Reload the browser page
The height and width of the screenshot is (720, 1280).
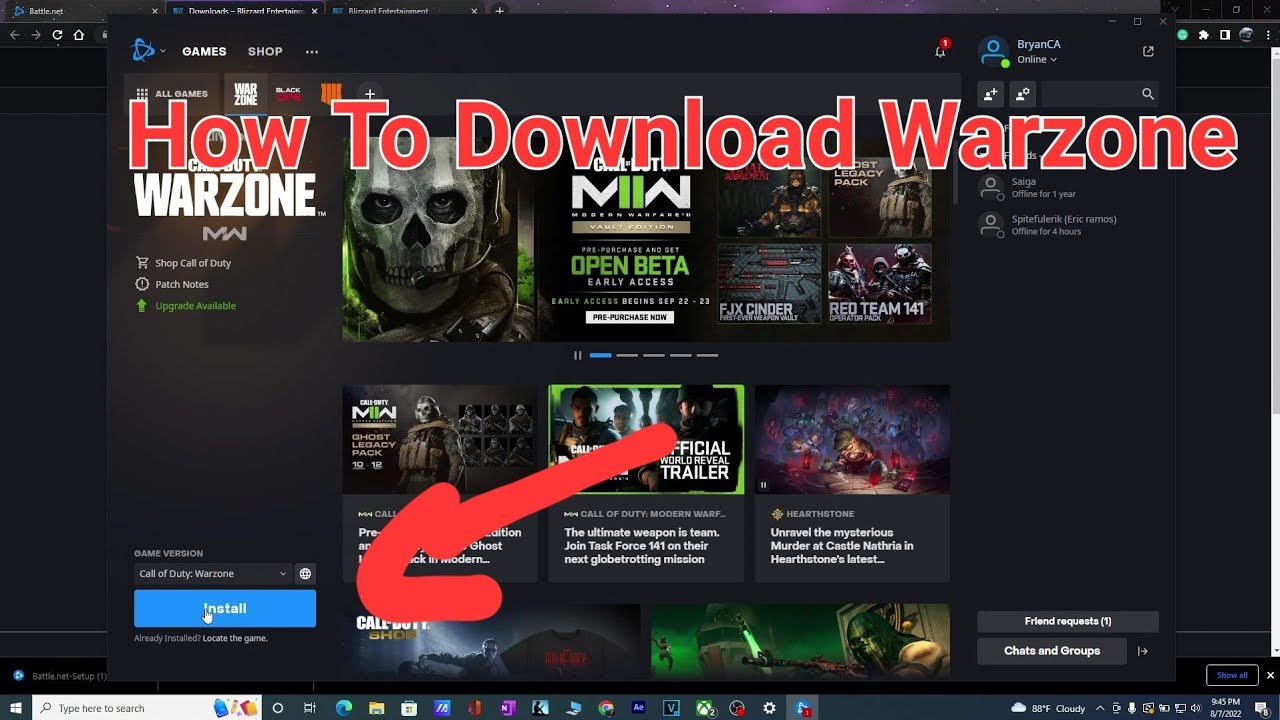(57, 35)
